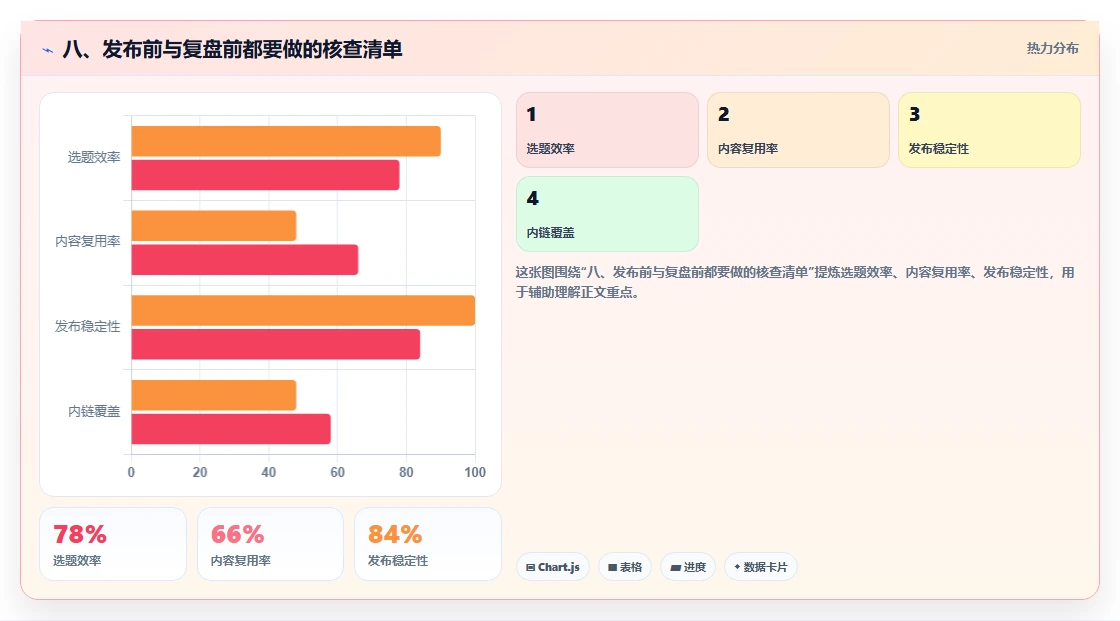Screen dimensions: 1120x621
Task: Open card 1 选题效率
Action: [607, 130]
